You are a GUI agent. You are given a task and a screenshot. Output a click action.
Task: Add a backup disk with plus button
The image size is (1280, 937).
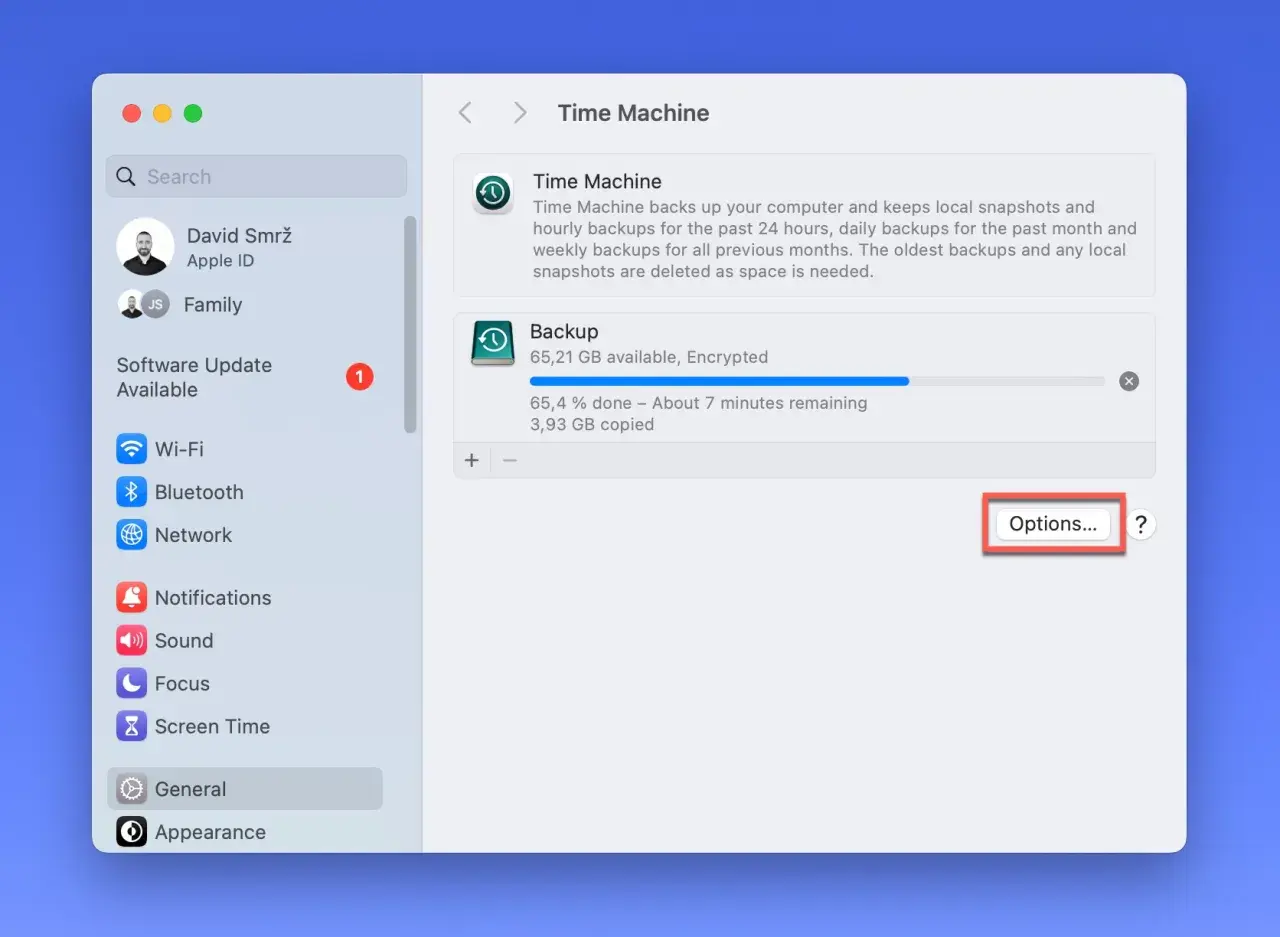click(x=472, y=460)
